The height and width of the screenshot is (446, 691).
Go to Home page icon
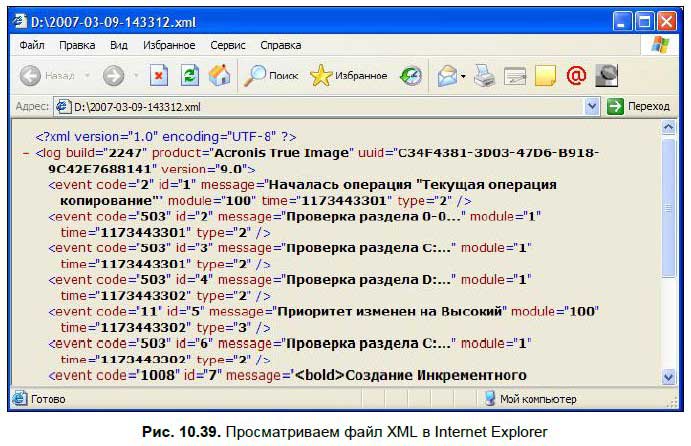click(219, 76)
